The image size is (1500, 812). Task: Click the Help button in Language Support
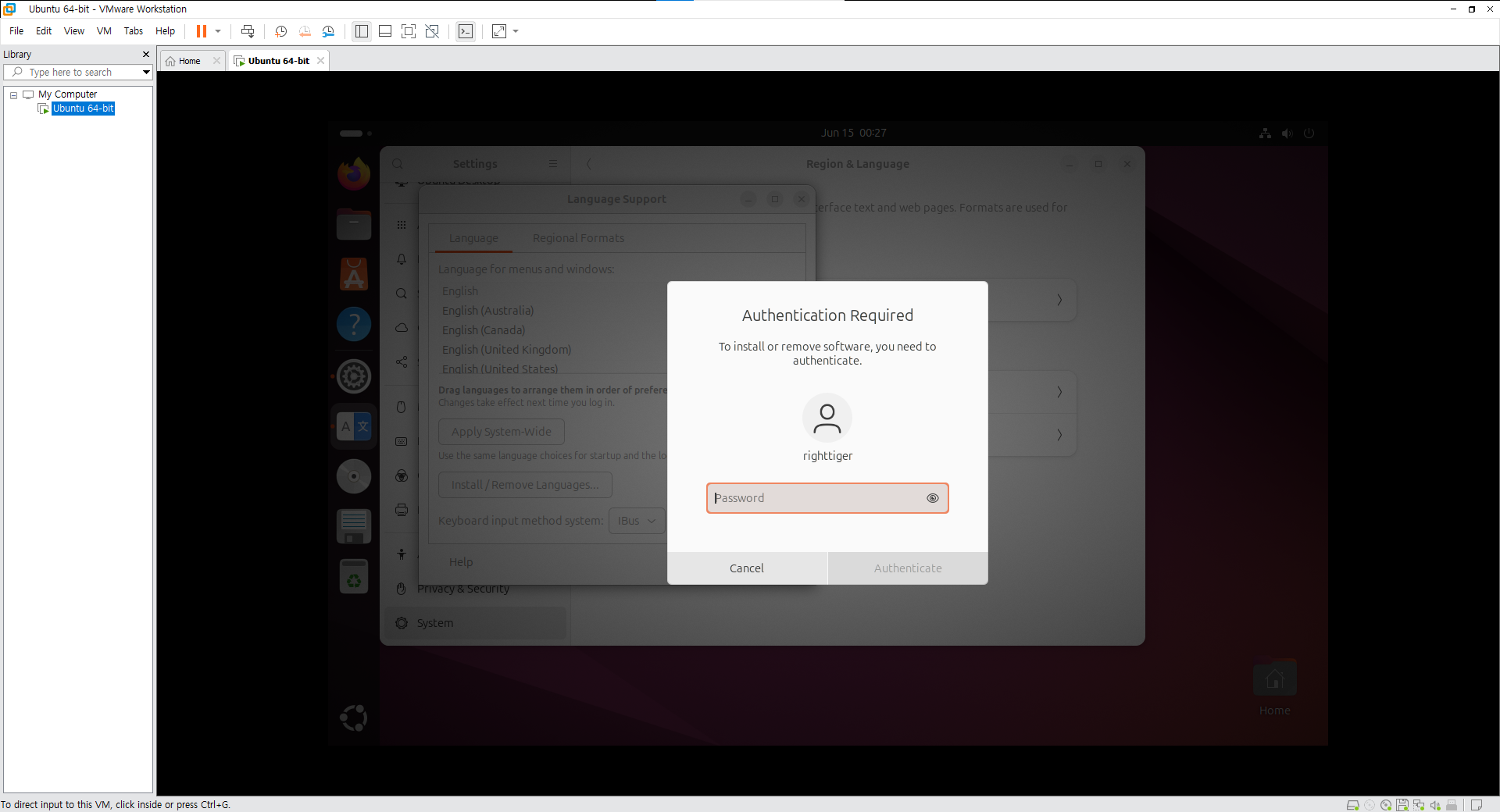[461, 562]
